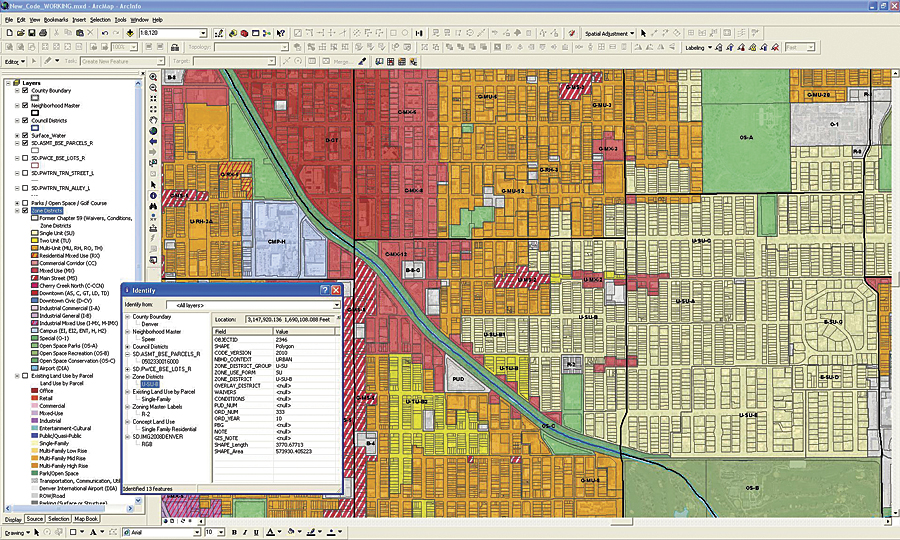Click the Undo arrow icon
900x540 pixels.
pyautogui.click(x=104, y=33)
